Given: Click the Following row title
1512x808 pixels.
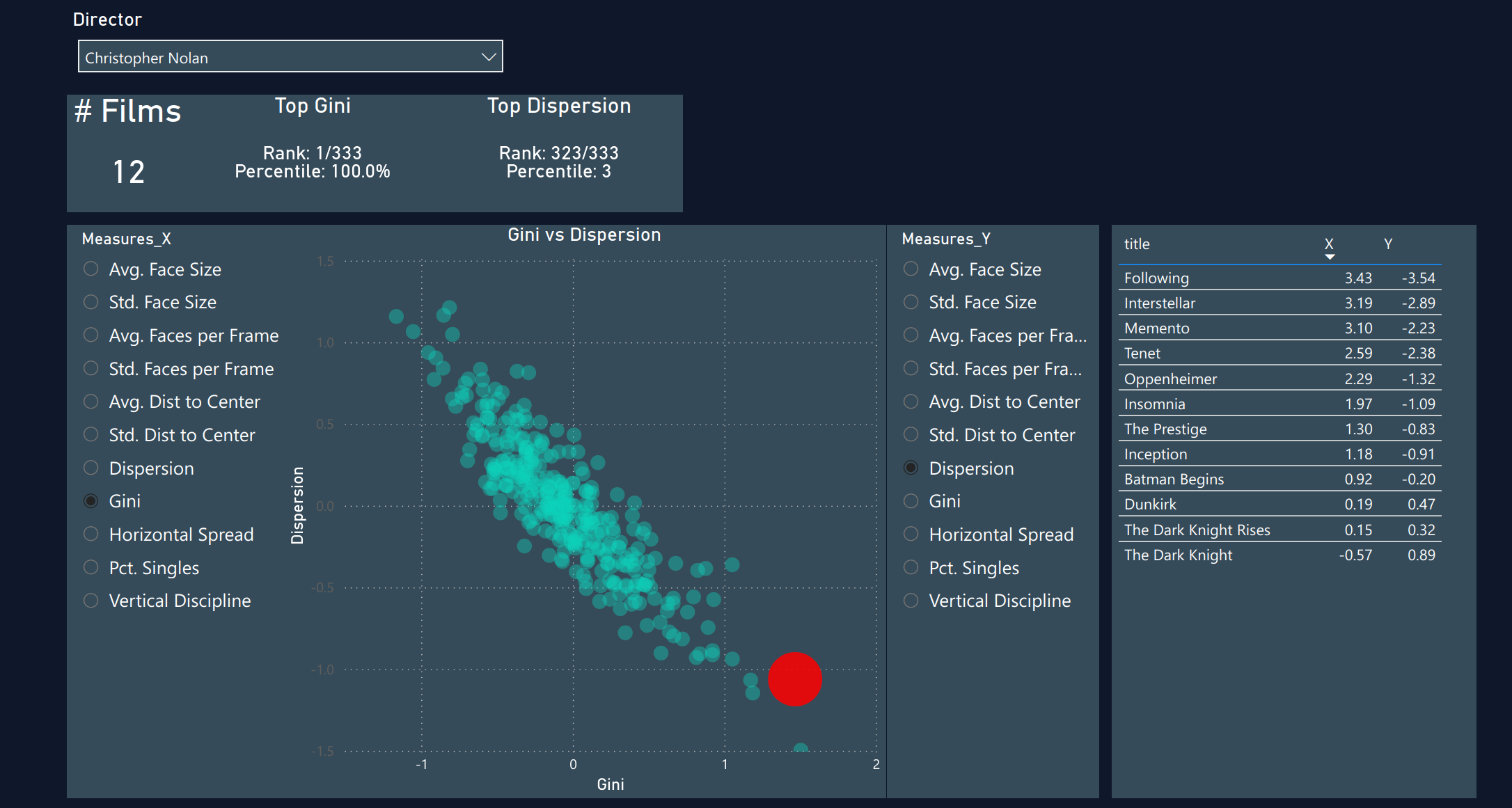Looking at the screenshot, I should 1156,278.
